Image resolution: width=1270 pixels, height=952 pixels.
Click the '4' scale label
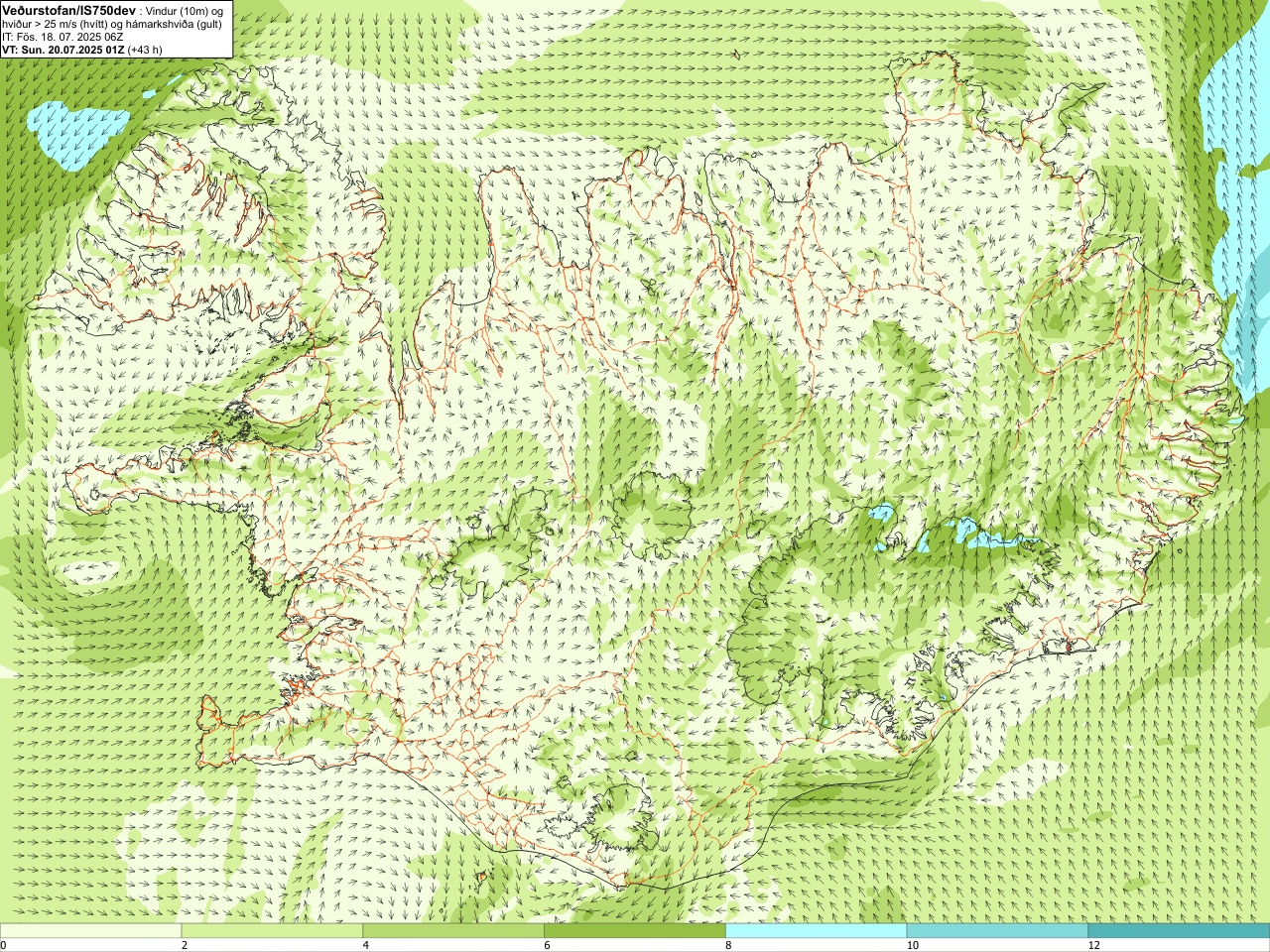[366, 945]
